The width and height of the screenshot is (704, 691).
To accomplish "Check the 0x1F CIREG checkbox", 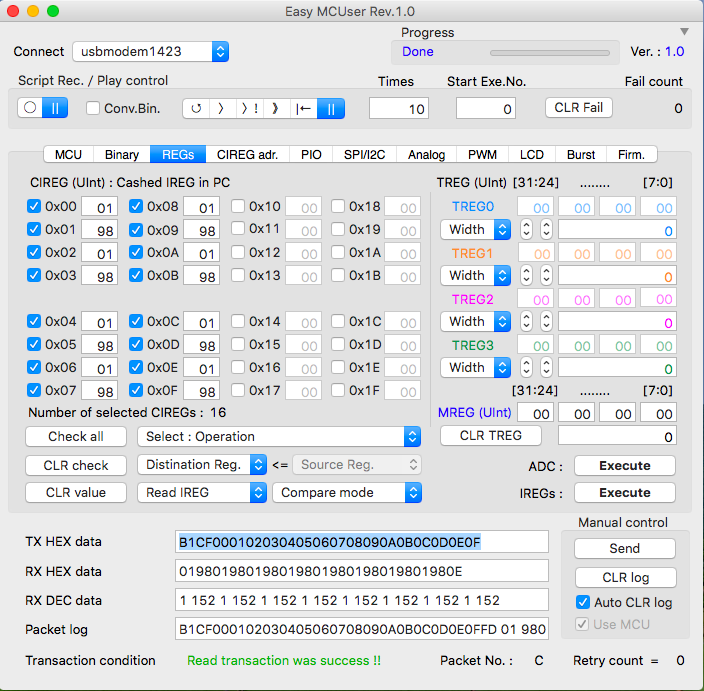I will [x=338, y=390].
